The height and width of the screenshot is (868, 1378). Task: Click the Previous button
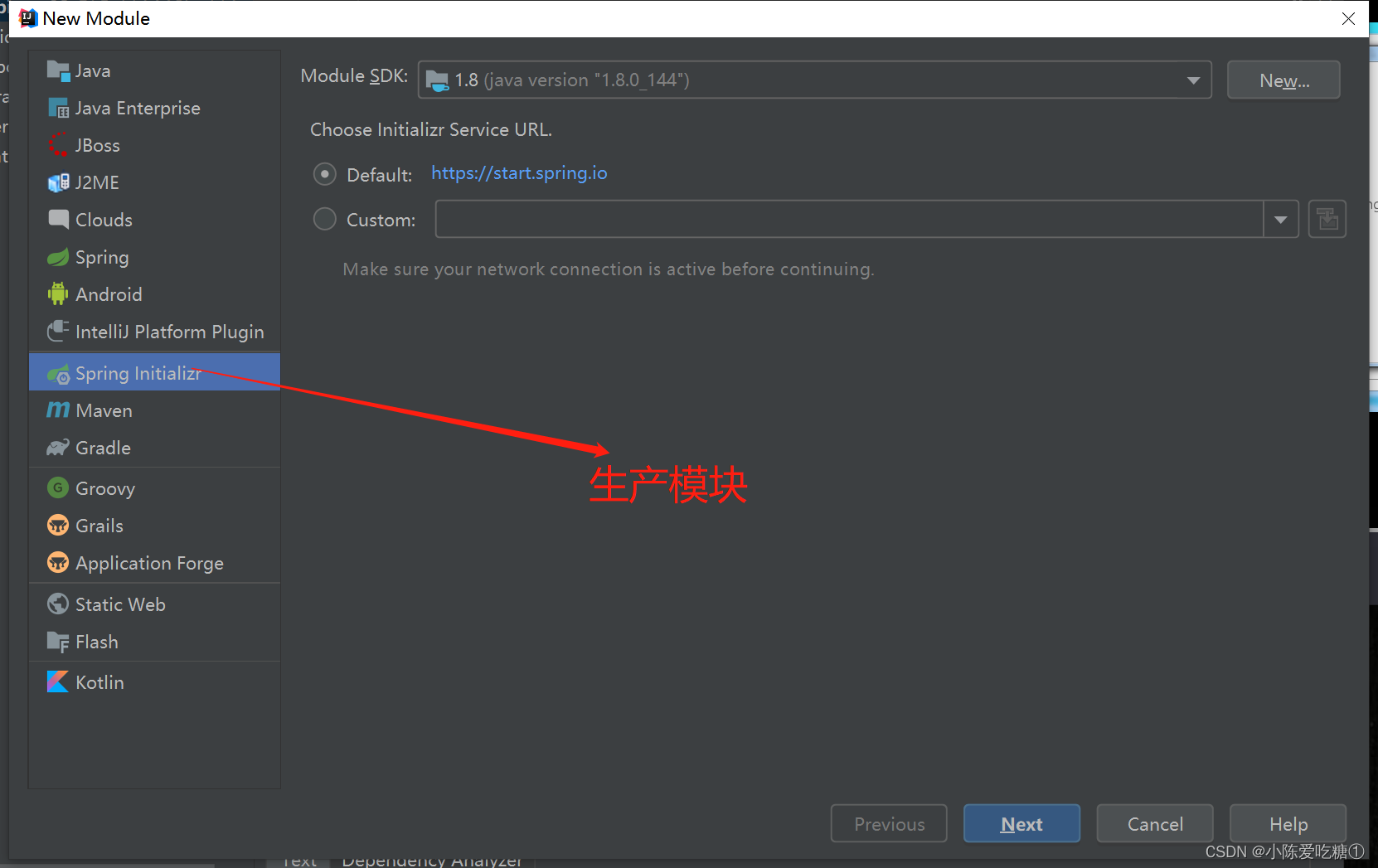pyautogui.click(x=889, y=824)
